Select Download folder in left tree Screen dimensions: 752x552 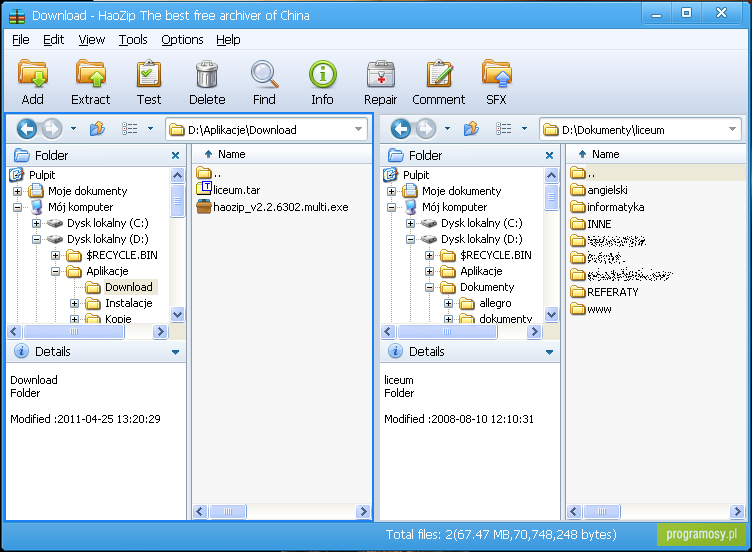(129, 287)
